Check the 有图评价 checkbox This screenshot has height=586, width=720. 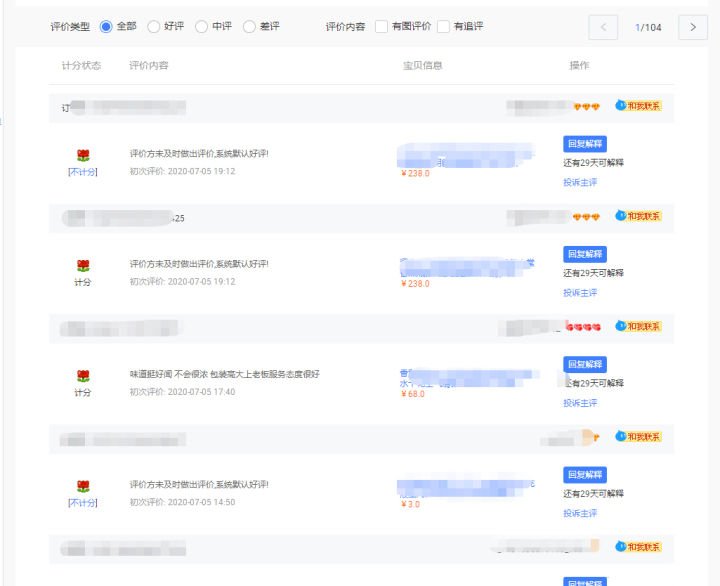[381, 27]
